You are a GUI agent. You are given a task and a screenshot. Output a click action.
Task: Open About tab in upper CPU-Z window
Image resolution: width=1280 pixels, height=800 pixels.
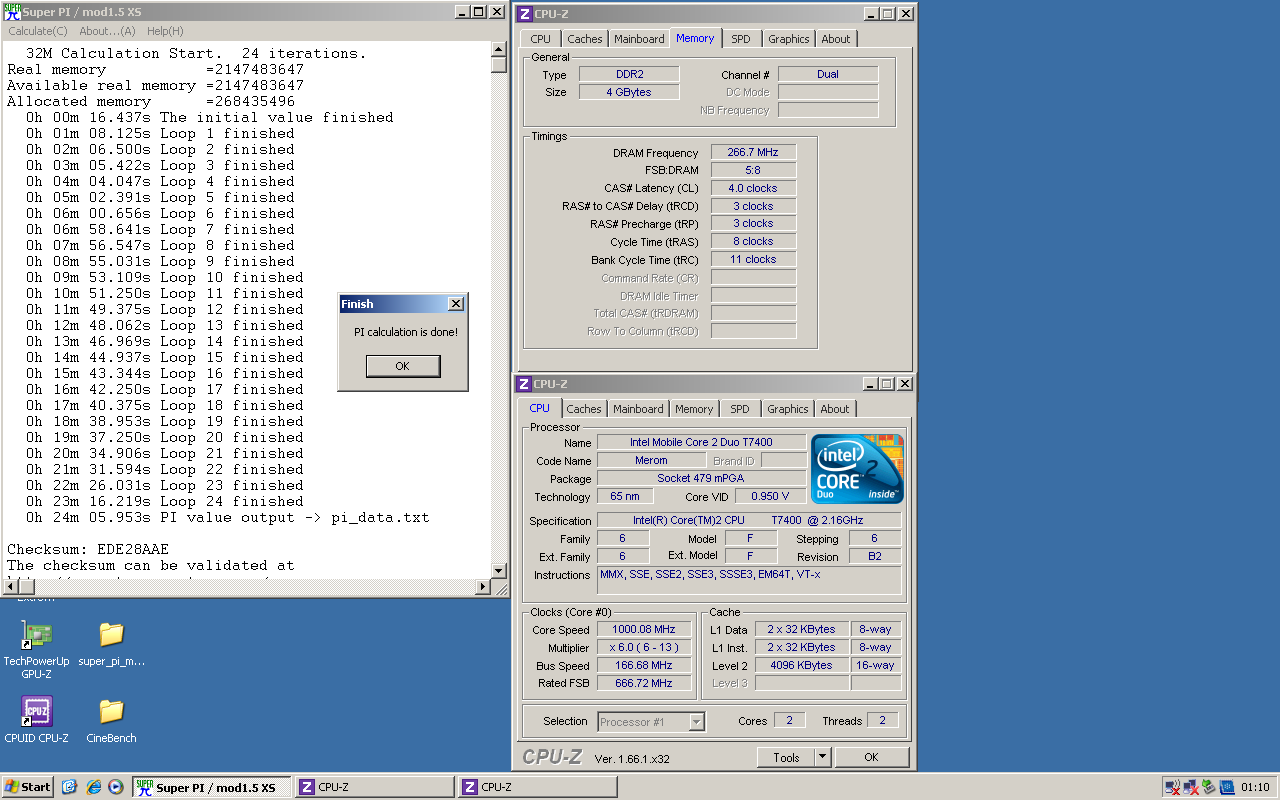pos(836,39)
